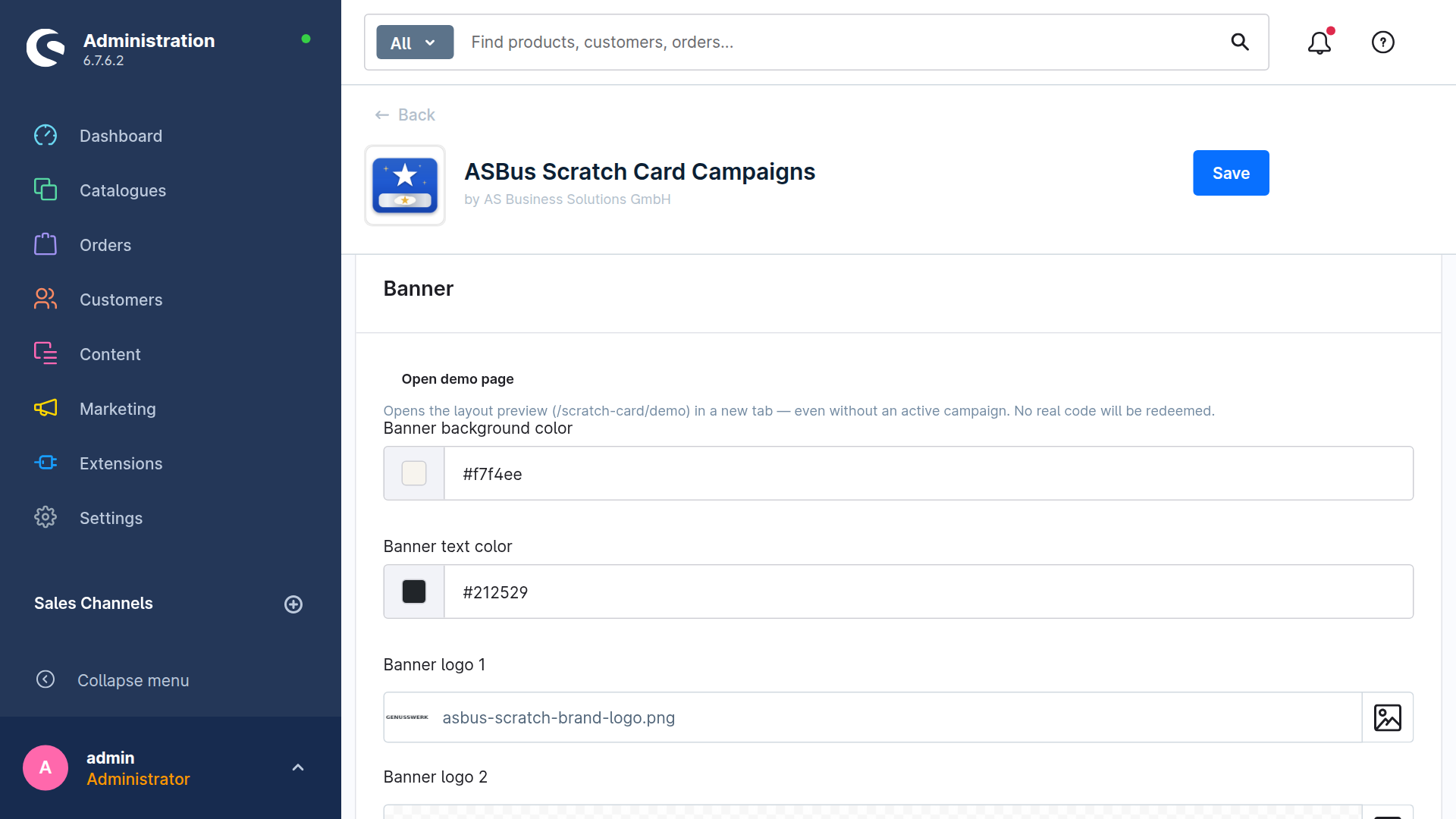1456x819 pixels.
Task: Click the search magnifier icon
Action: coord(1240,42)
